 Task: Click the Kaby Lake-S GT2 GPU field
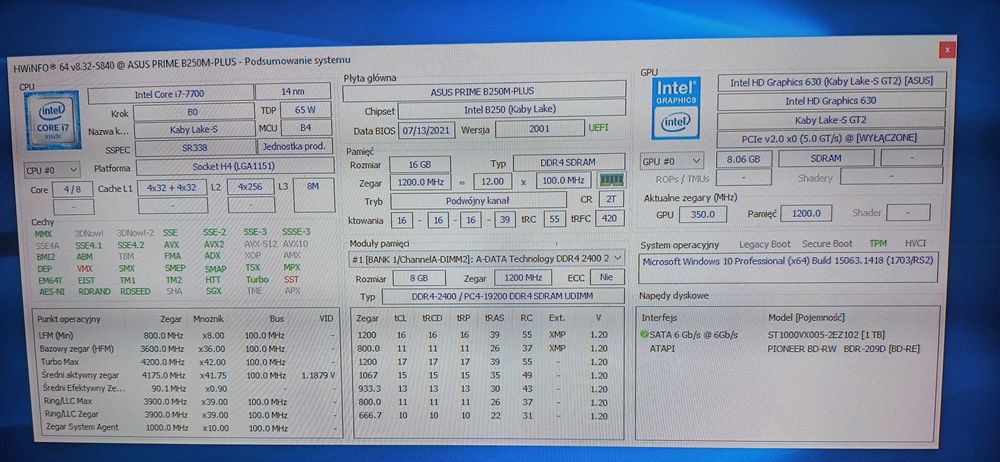point(830,120)
